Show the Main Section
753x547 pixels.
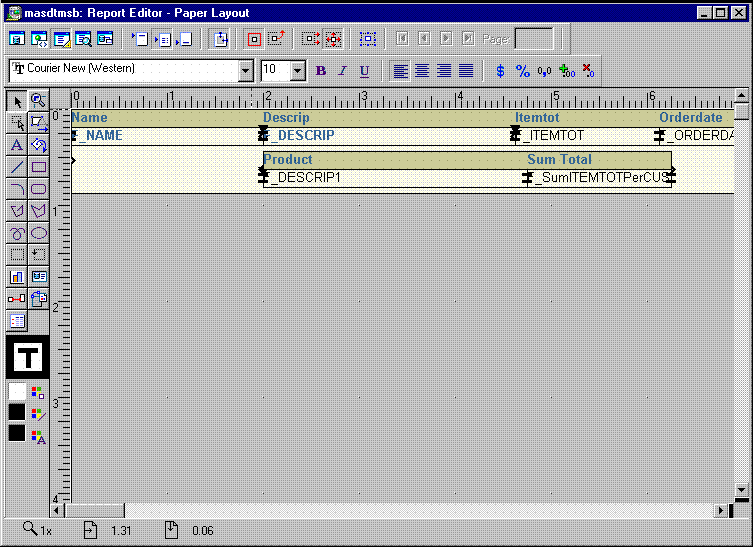pos(163,39)
